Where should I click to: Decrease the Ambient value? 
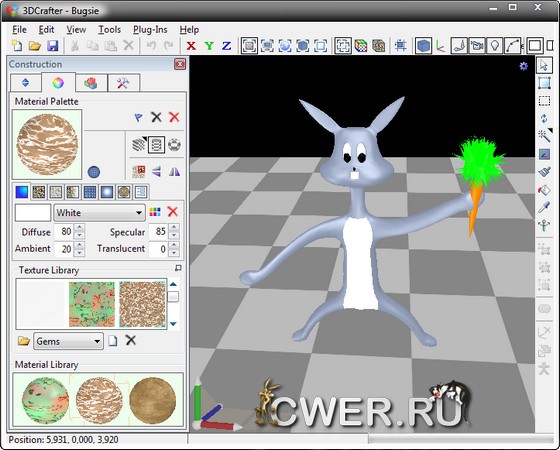[x=80, y=252]
